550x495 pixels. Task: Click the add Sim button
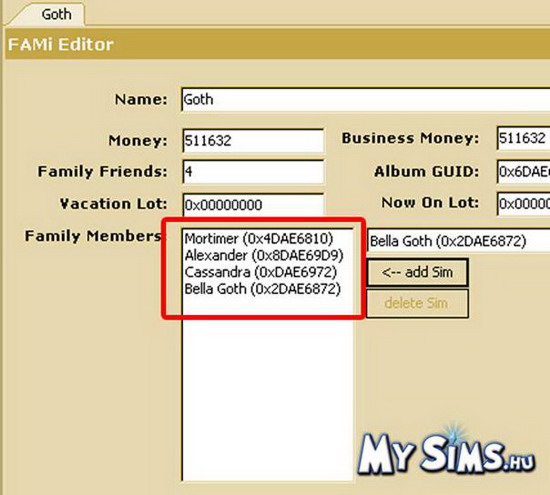pos(417,273)
